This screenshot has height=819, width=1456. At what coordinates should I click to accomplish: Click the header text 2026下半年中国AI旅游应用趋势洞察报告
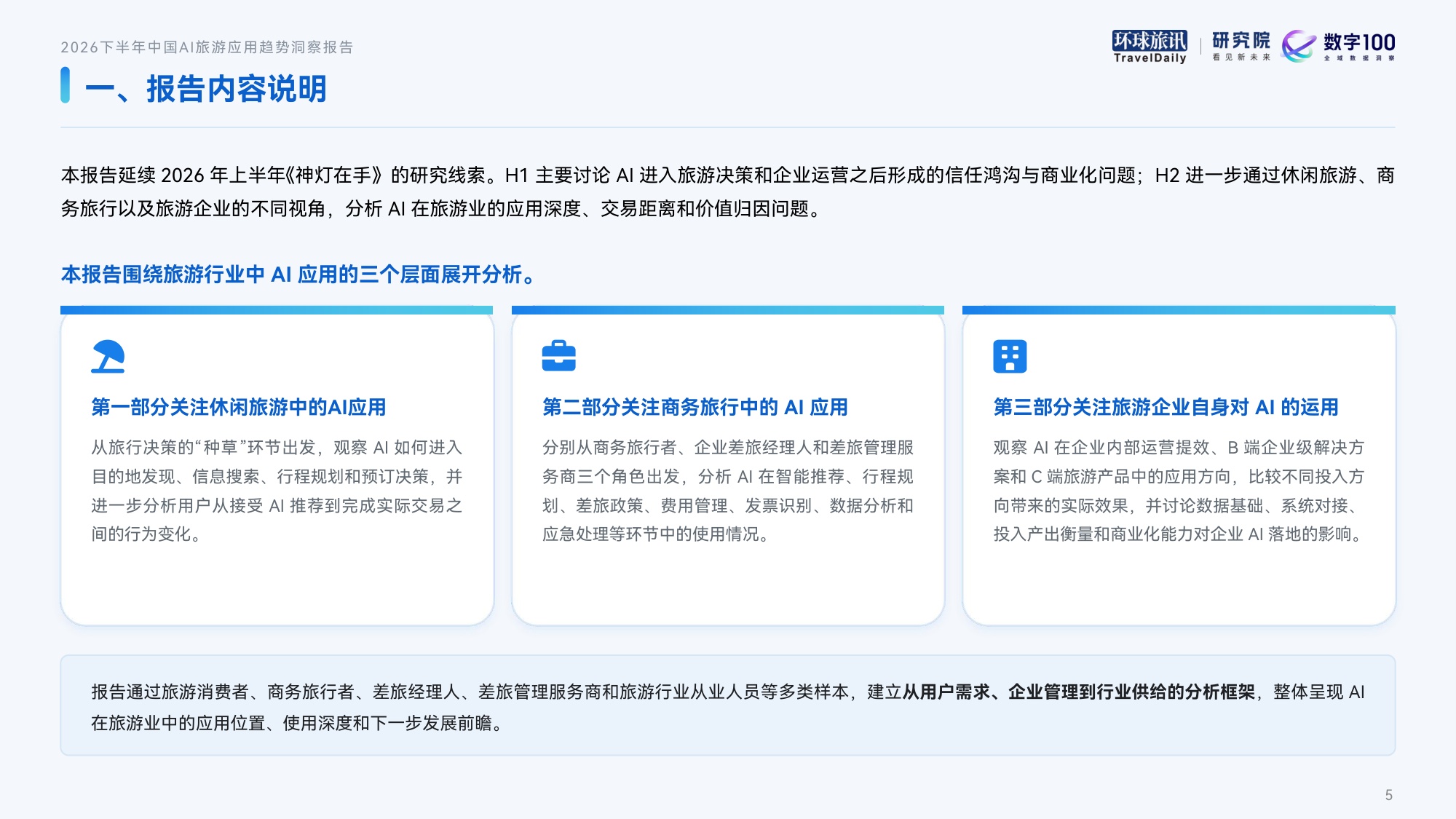click(207, 47)
